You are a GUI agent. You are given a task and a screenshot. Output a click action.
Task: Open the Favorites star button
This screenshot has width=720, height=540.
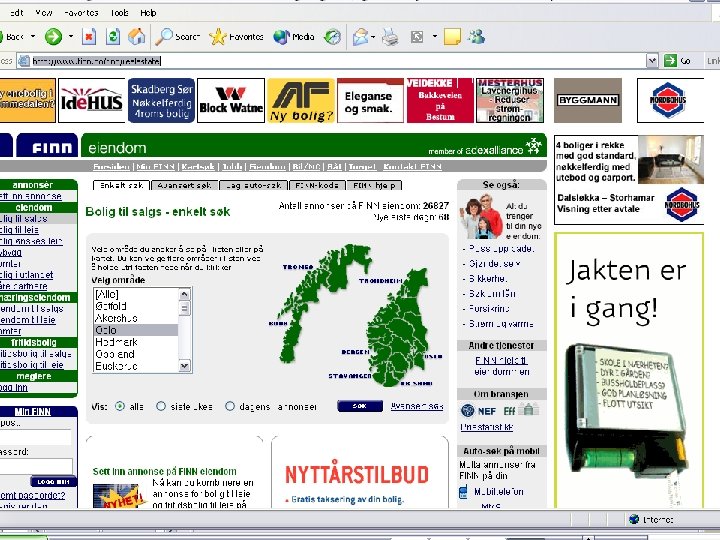point(236,36)
